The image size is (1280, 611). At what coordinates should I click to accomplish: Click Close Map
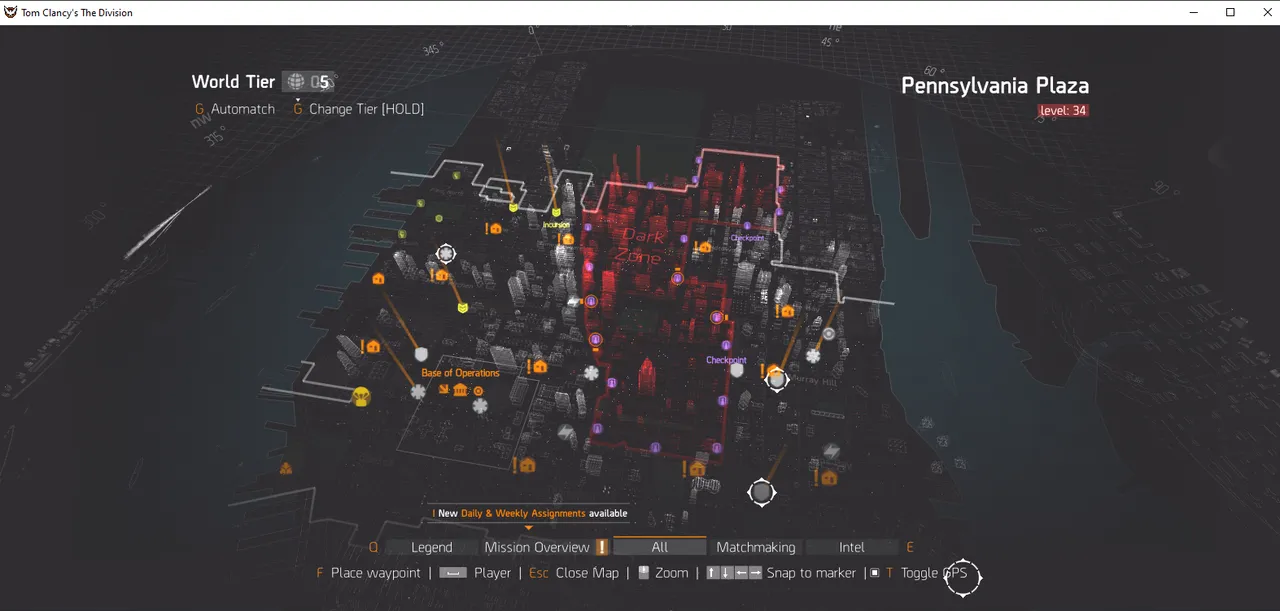pyautogui.click(x=574, y=573)
